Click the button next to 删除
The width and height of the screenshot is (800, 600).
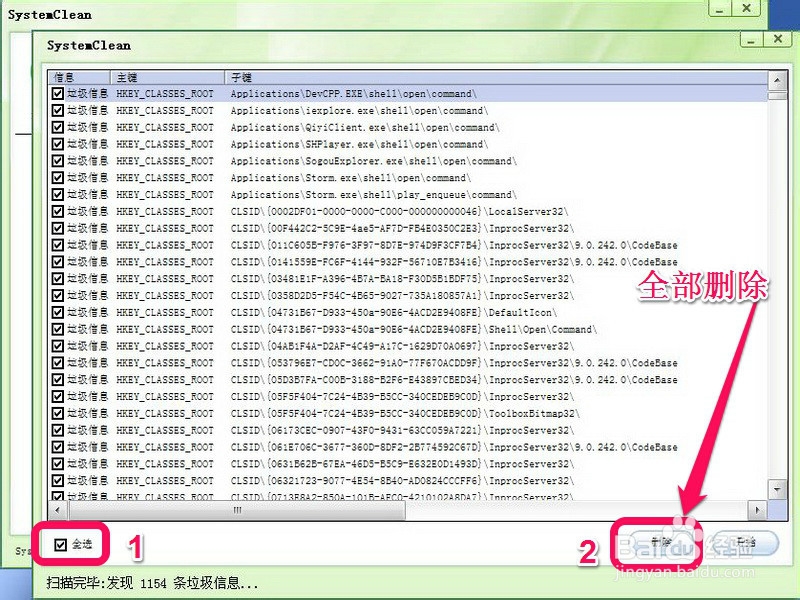tap(745, 543)
